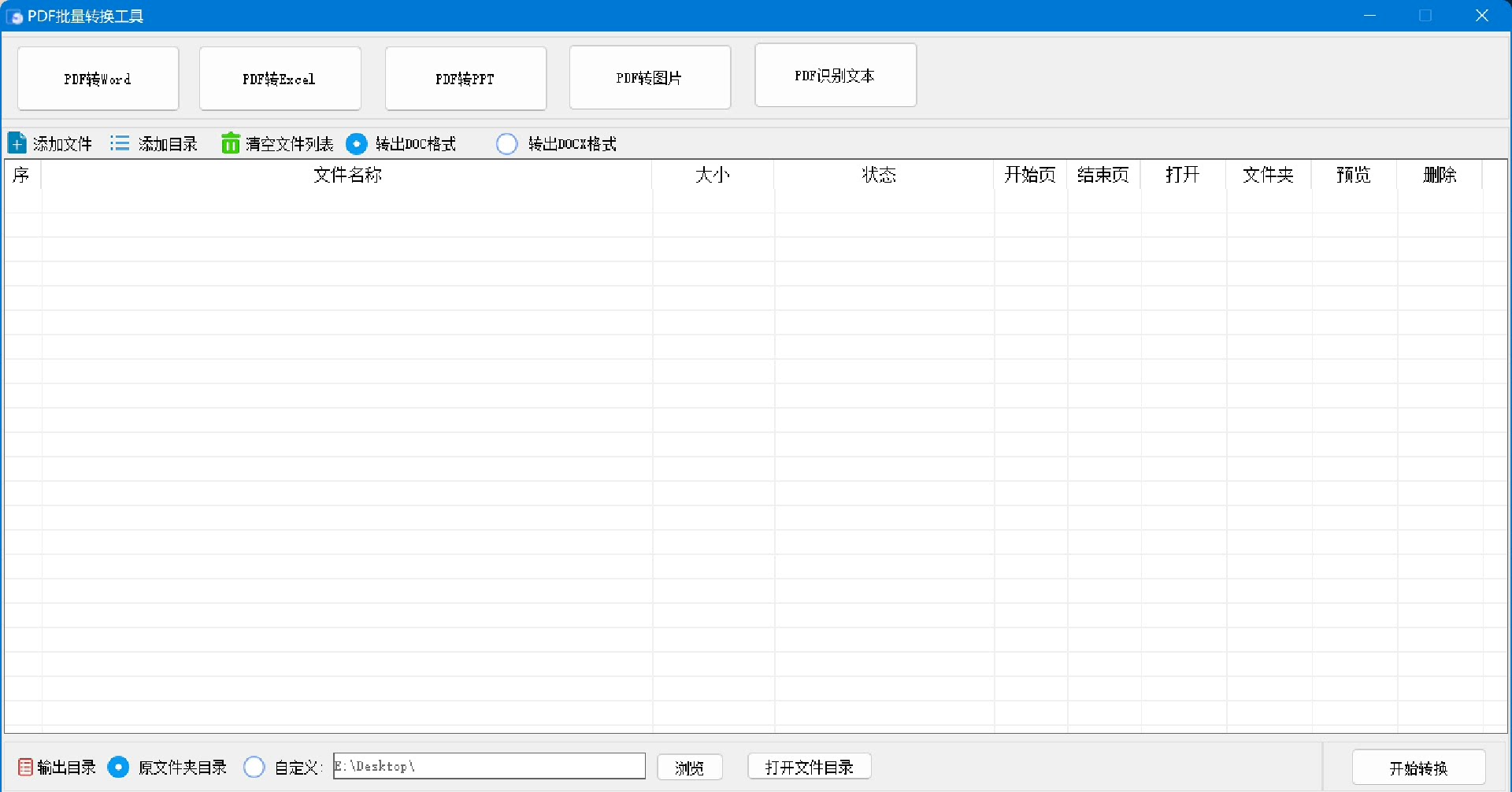Viewport: 1512px width, 792px height.
Task: Click 添加目录 to add a folder
Action: [168, 144]
